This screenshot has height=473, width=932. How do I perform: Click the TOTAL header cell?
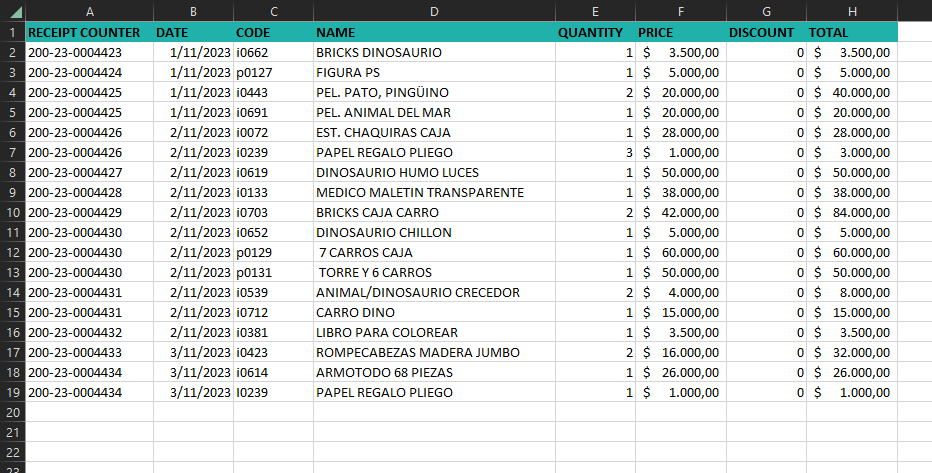(x=851, y=32)
